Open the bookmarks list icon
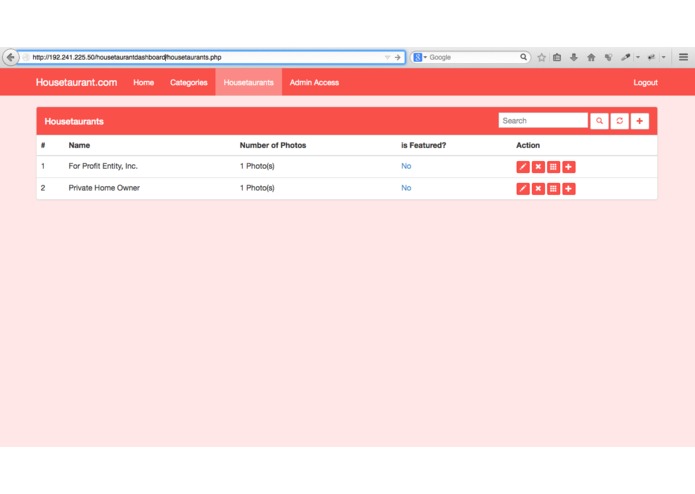 click(557, 57)
